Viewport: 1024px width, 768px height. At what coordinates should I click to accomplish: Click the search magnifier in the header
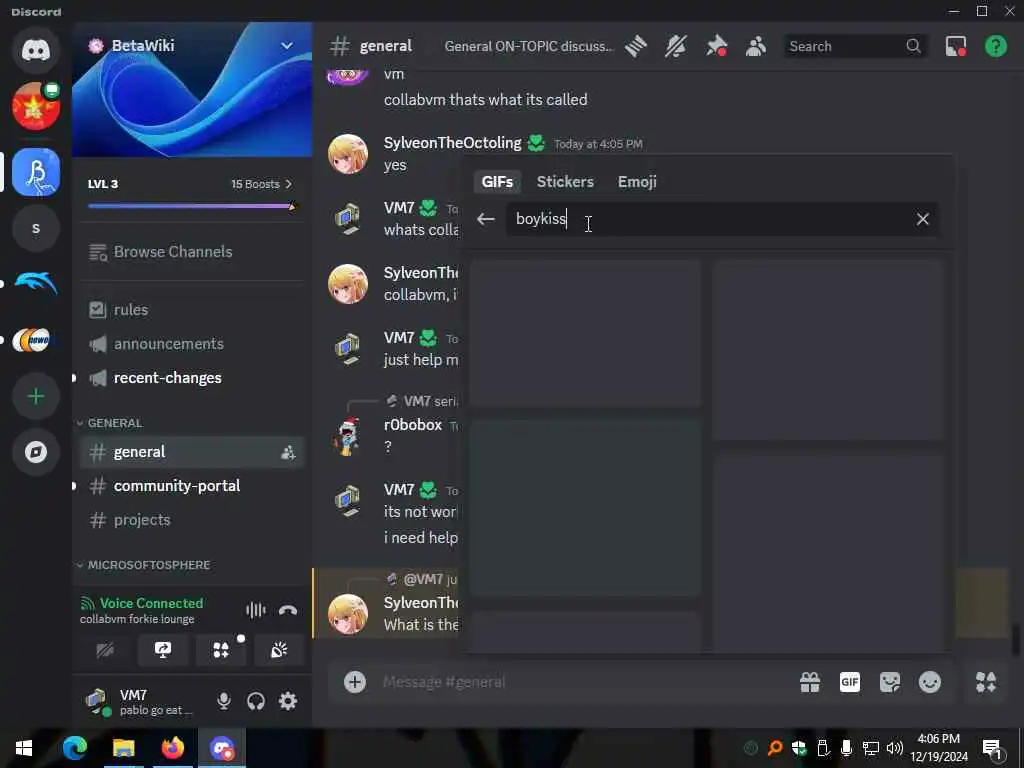[x=913, y=46]
